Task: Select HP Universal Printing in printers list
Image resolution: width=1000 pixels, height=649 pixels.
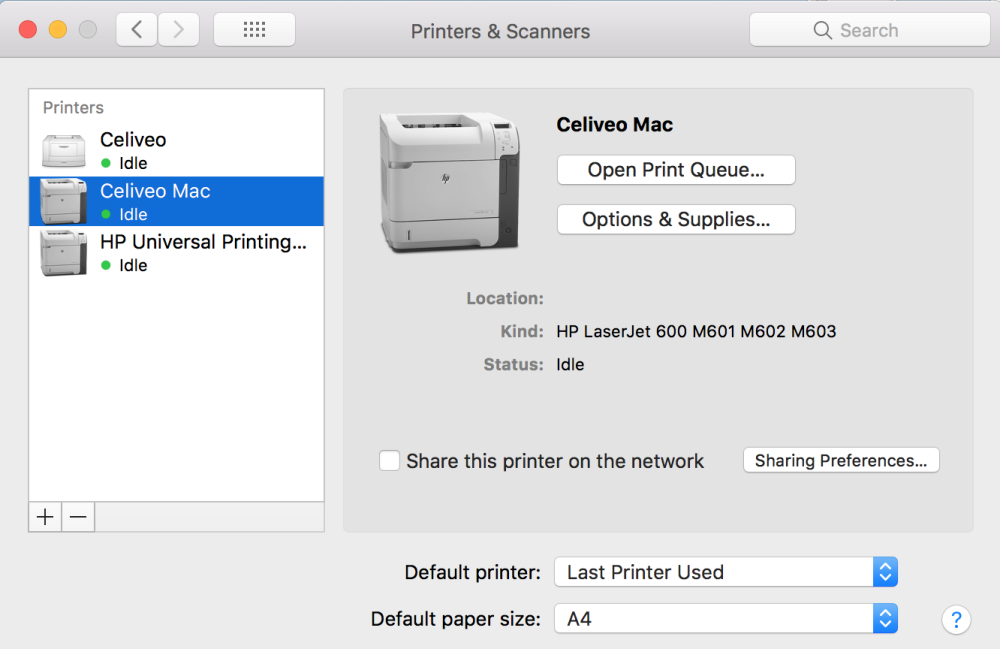Action: (203, 242)
